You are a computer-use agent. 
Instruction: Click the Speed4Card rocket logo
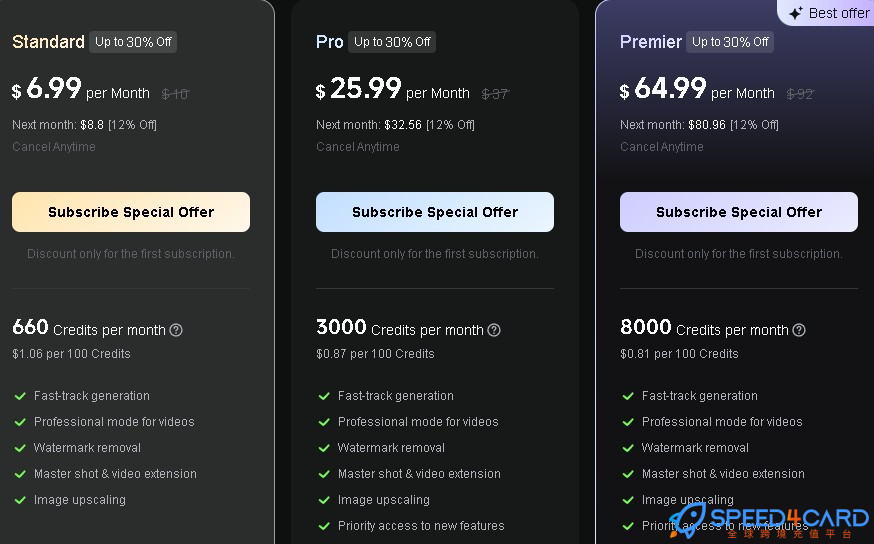(x=687, y=519)
